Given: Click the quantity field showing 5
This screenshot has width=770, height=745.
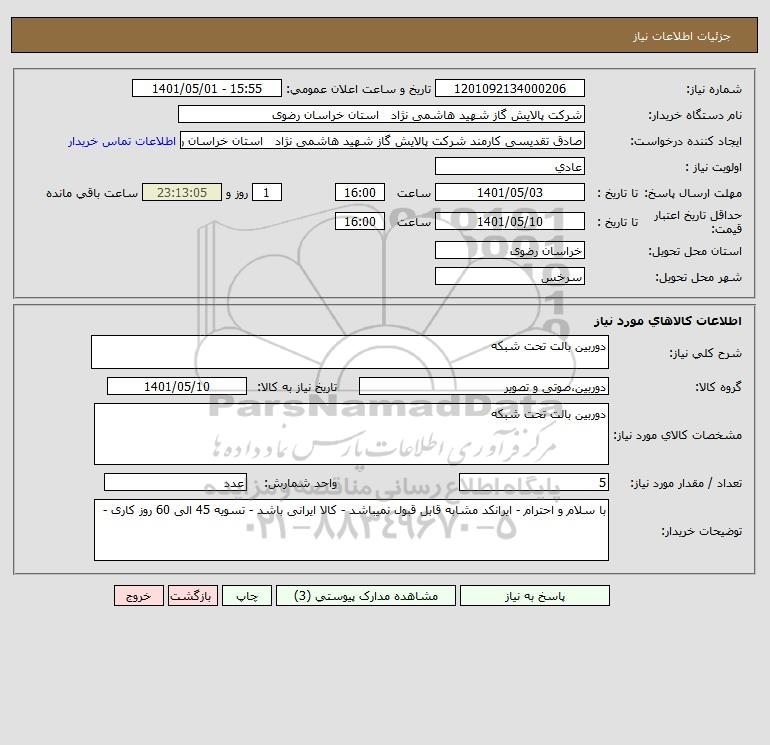Looking at the screenshot, I should pyautogui.click(x=534, y=482).
